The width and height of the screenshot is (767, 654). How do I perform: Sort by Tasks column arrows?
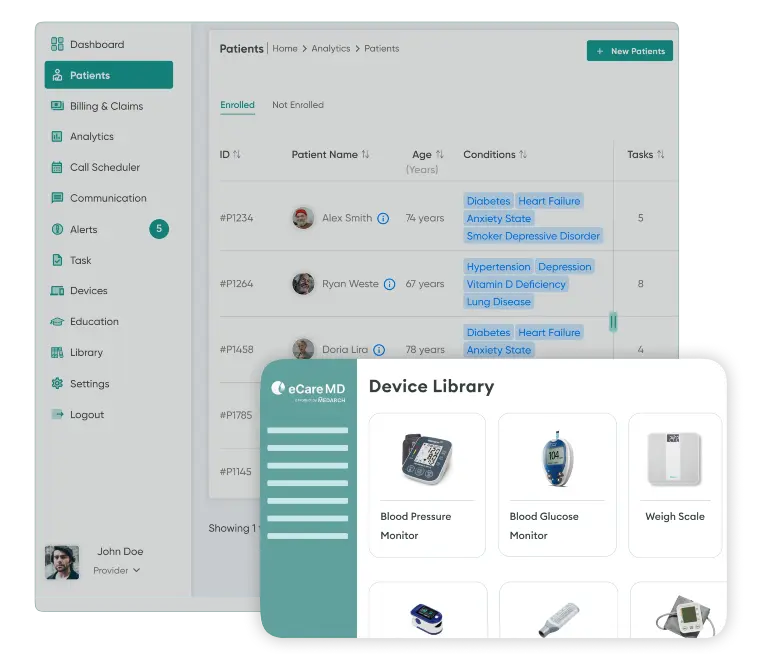pos(660,155)
